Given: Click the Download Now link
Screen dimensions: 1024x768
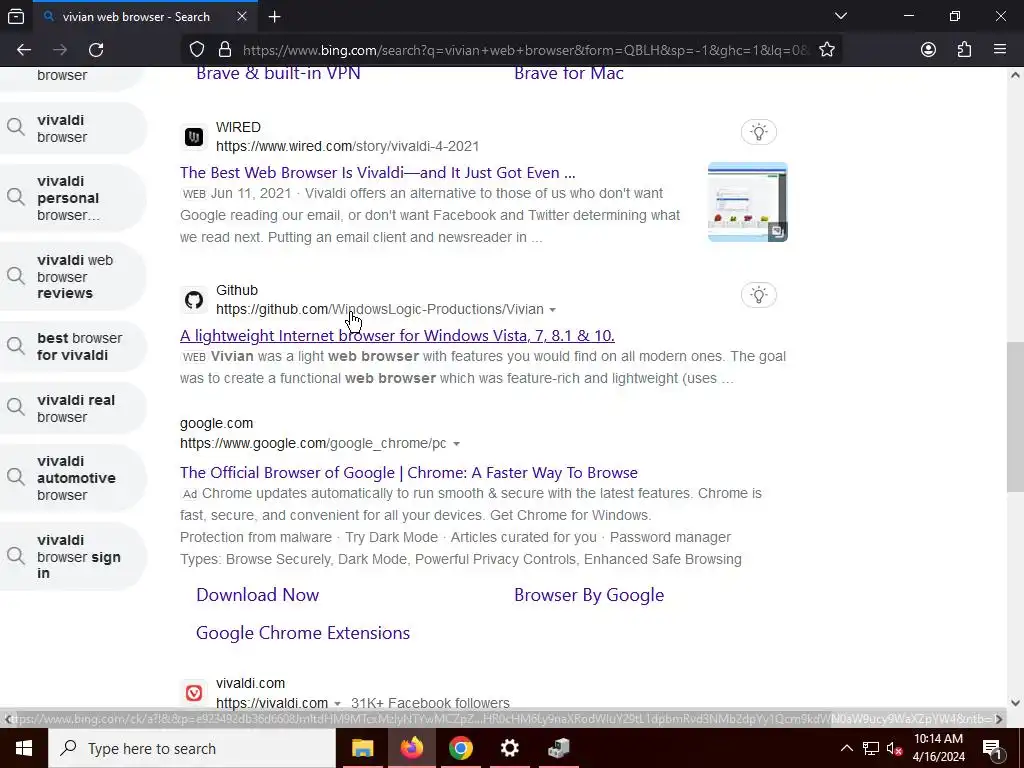Looking at the screenshot, I should click(x=257, y=595).
